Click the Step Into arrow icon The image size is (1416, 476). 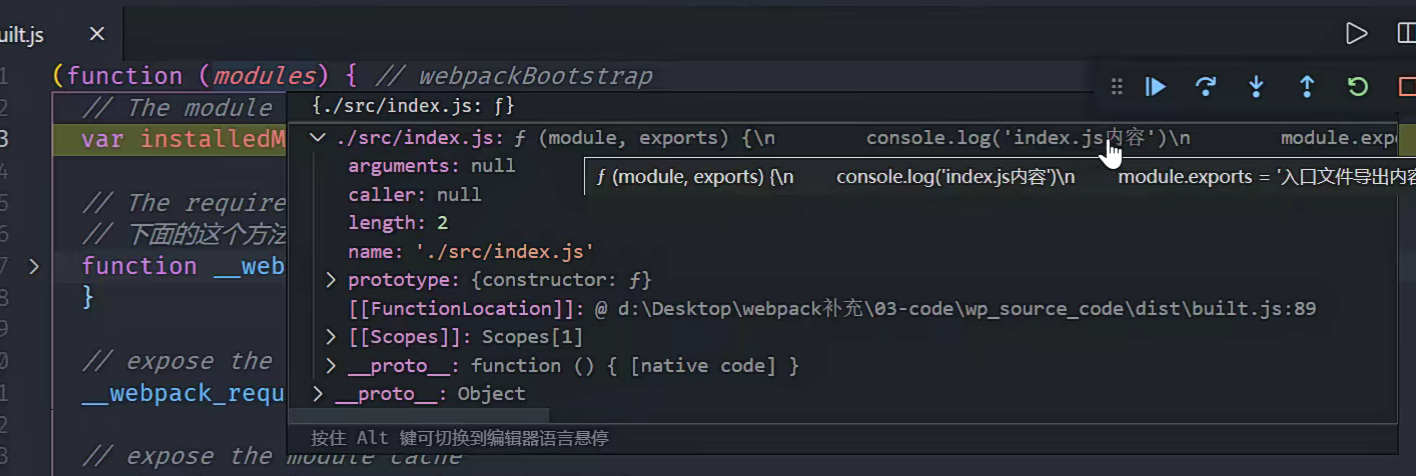1256,87
